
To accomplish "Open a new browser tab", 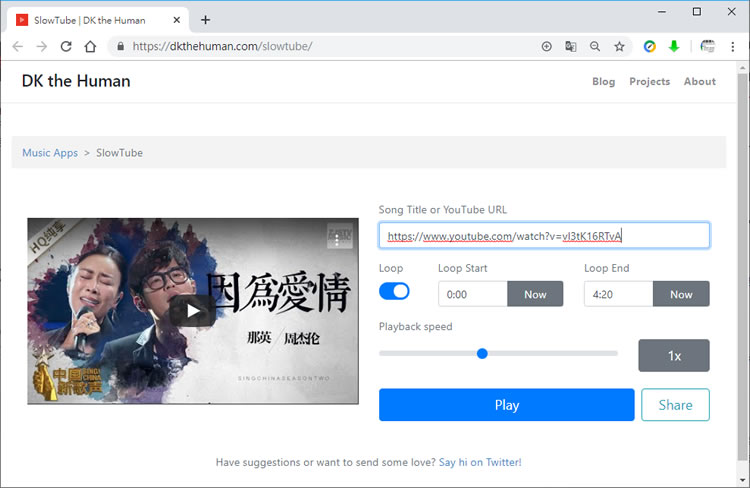I will (x=205, y=20).
